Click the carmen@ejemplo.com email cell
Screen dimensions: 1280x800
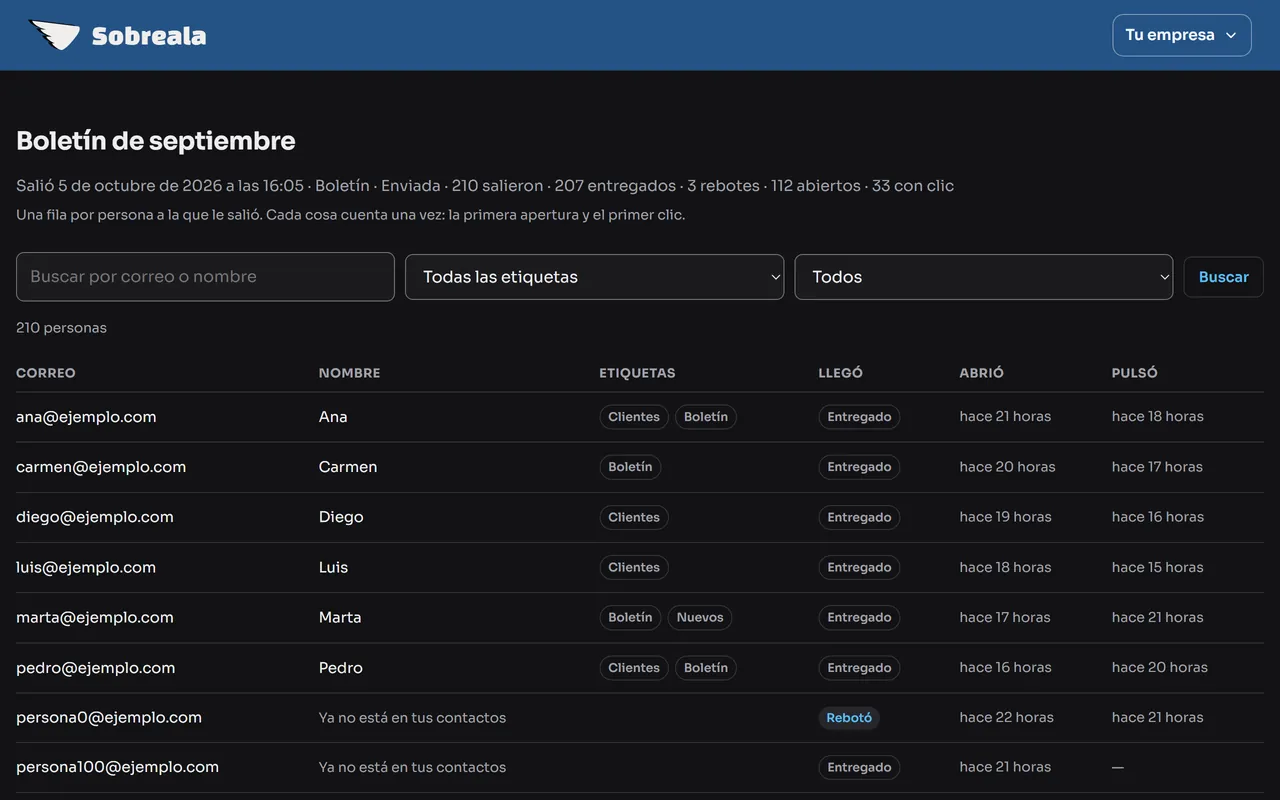pos(101,467)
